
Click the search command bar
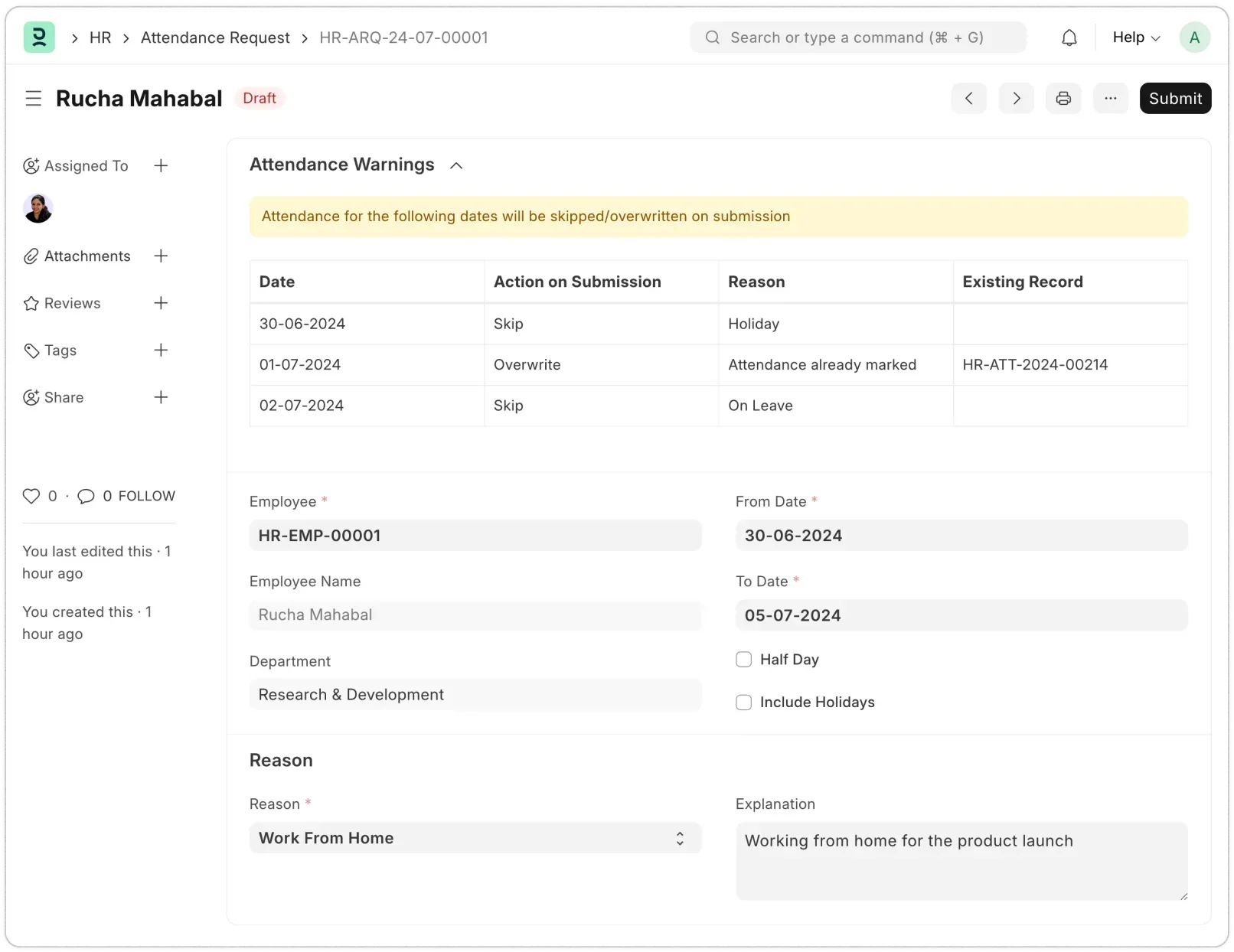click(857, 37)
